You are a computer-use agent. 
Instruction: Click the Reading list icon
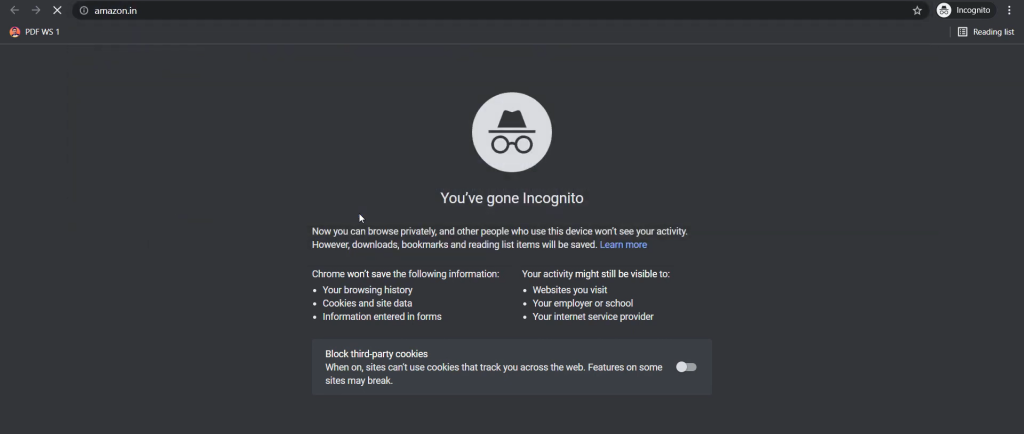[962, 32]
